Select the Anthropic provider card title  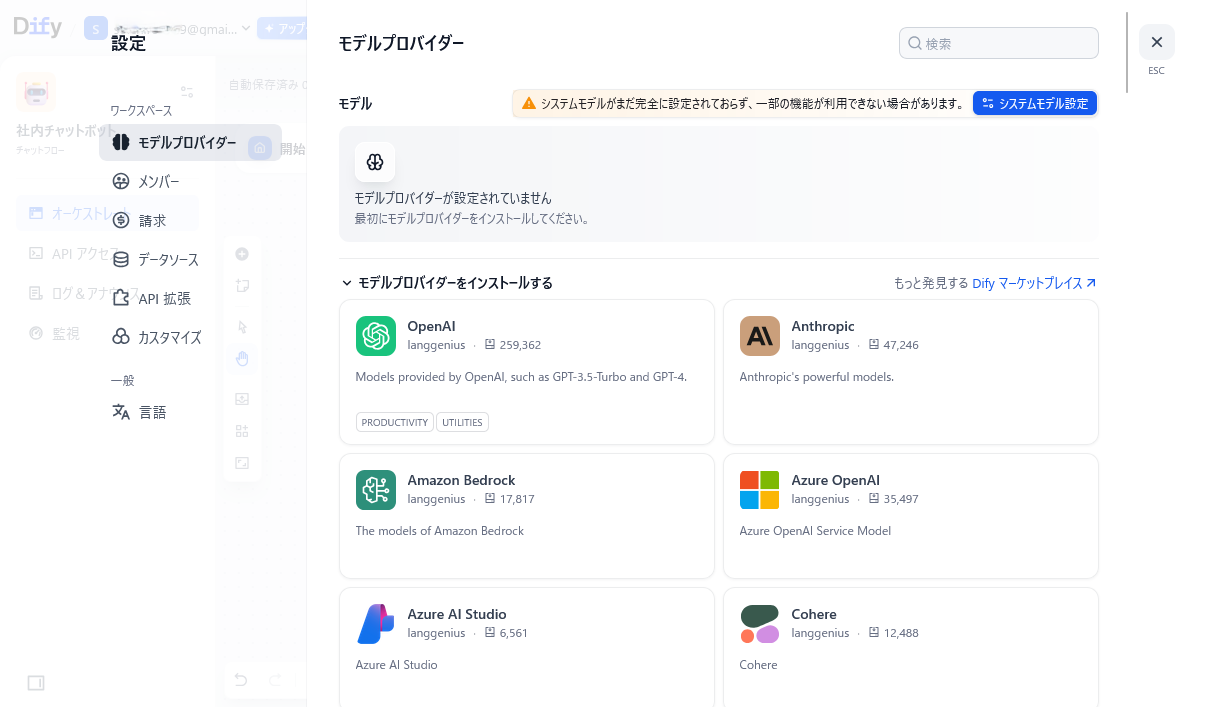click(823, 326)
